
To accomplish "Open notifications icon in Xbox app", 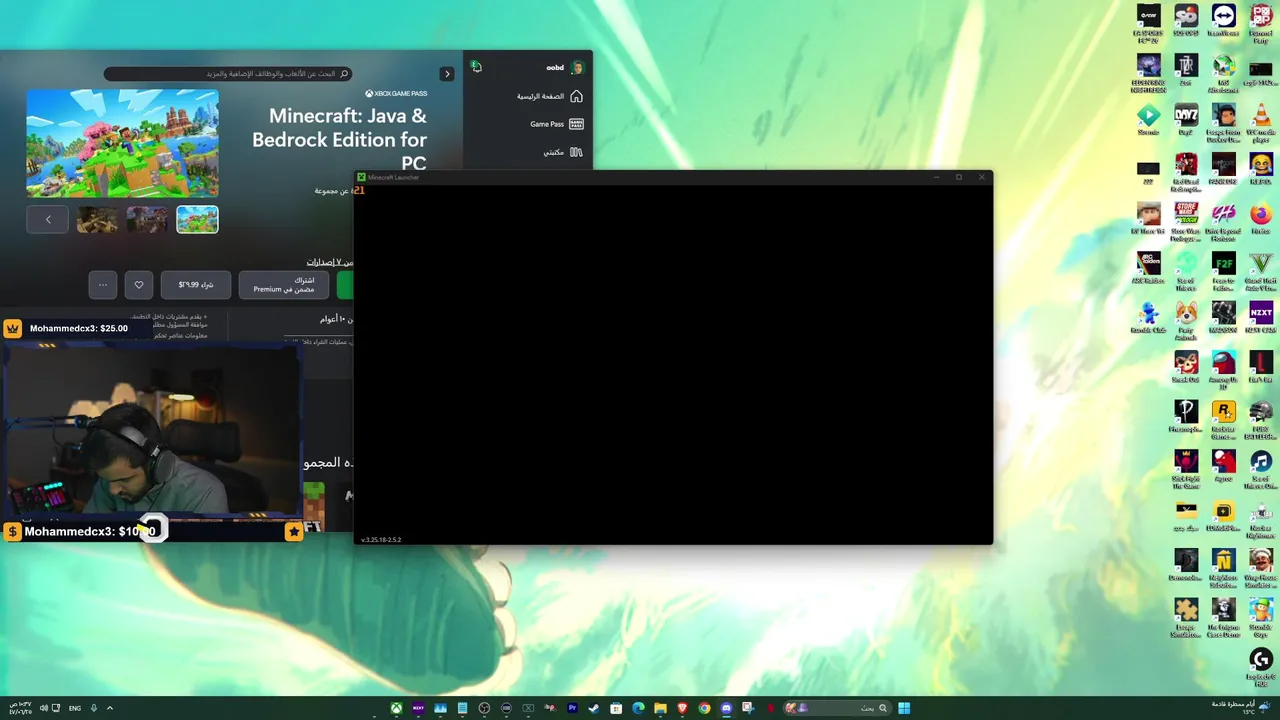I will click(x=477, y=67).
